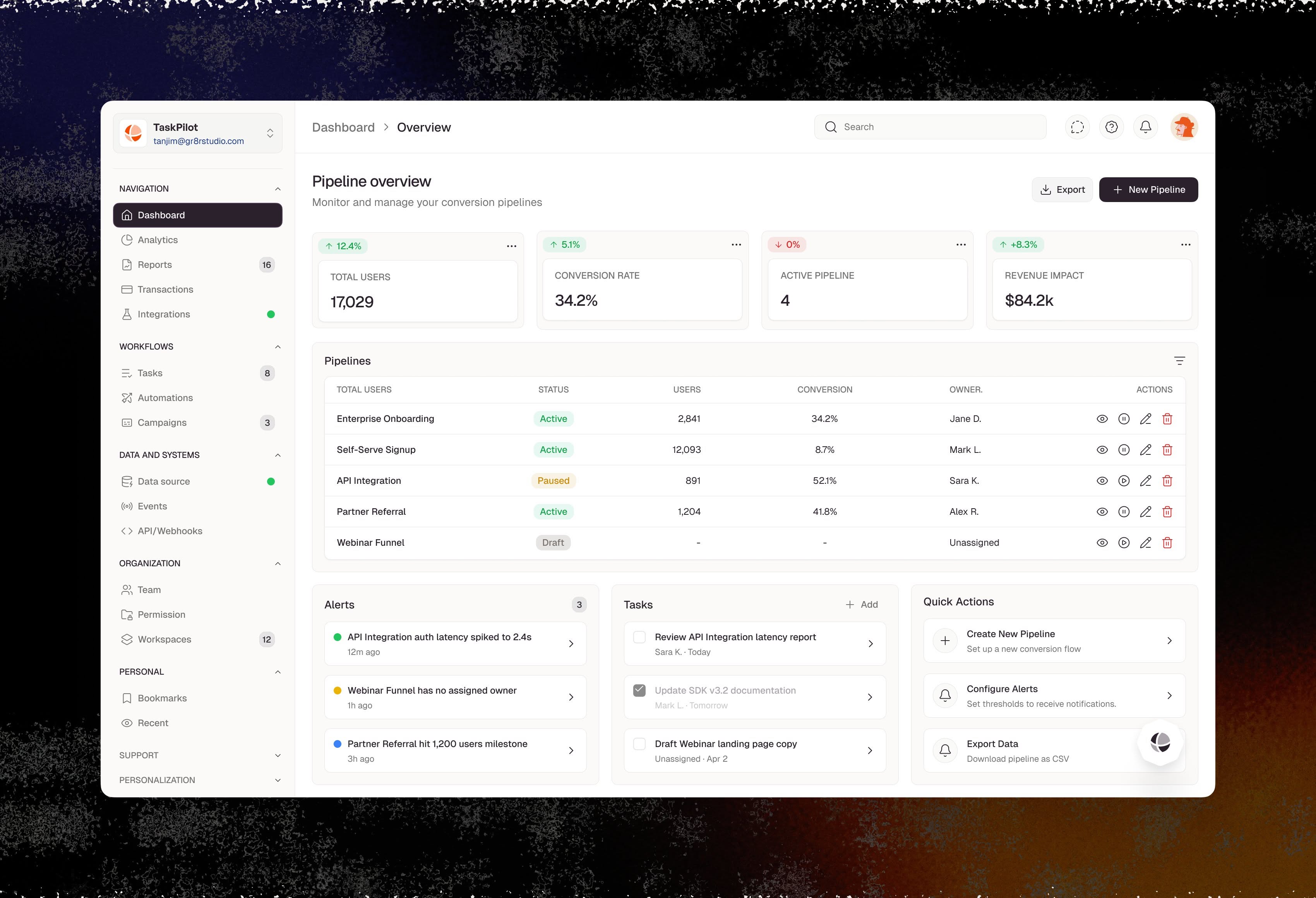Open the Pipelines filter icon
This screenshot has width=1316, height=898.
click(1179, 361)
